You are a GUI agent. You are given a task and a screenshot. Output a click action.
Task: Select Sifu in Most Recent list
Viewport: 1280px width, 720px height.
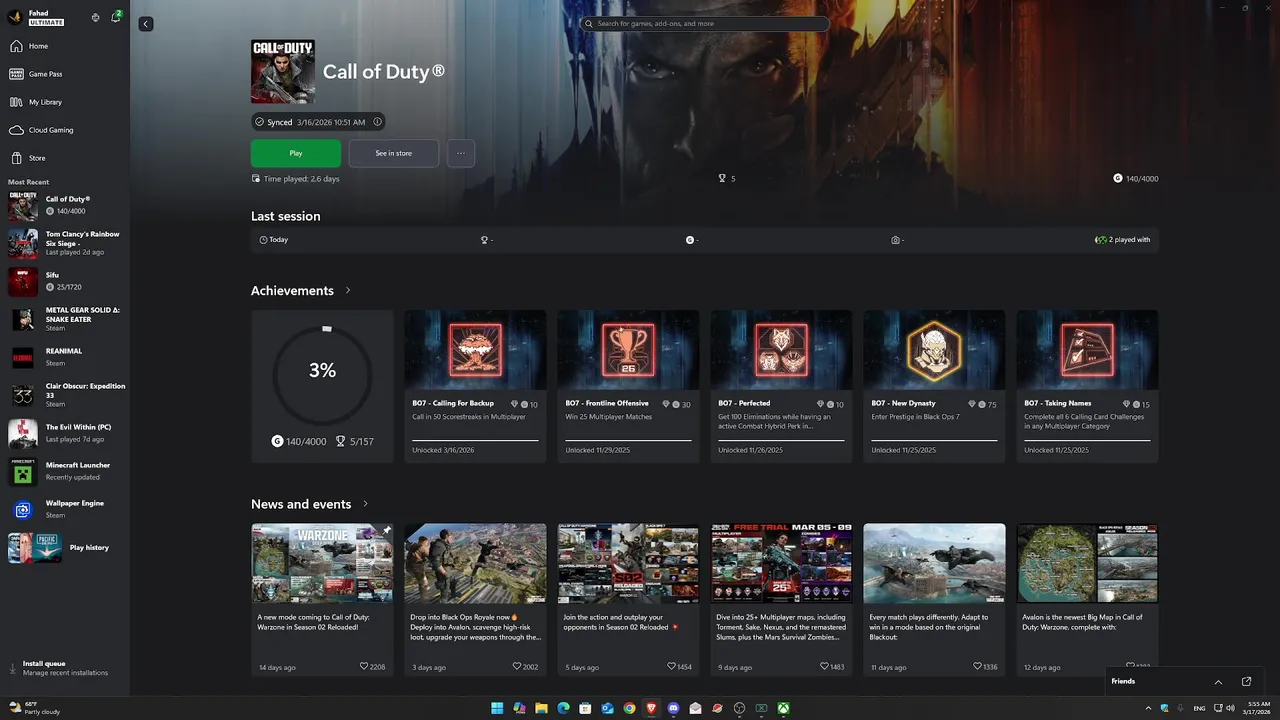click(65, 281)
